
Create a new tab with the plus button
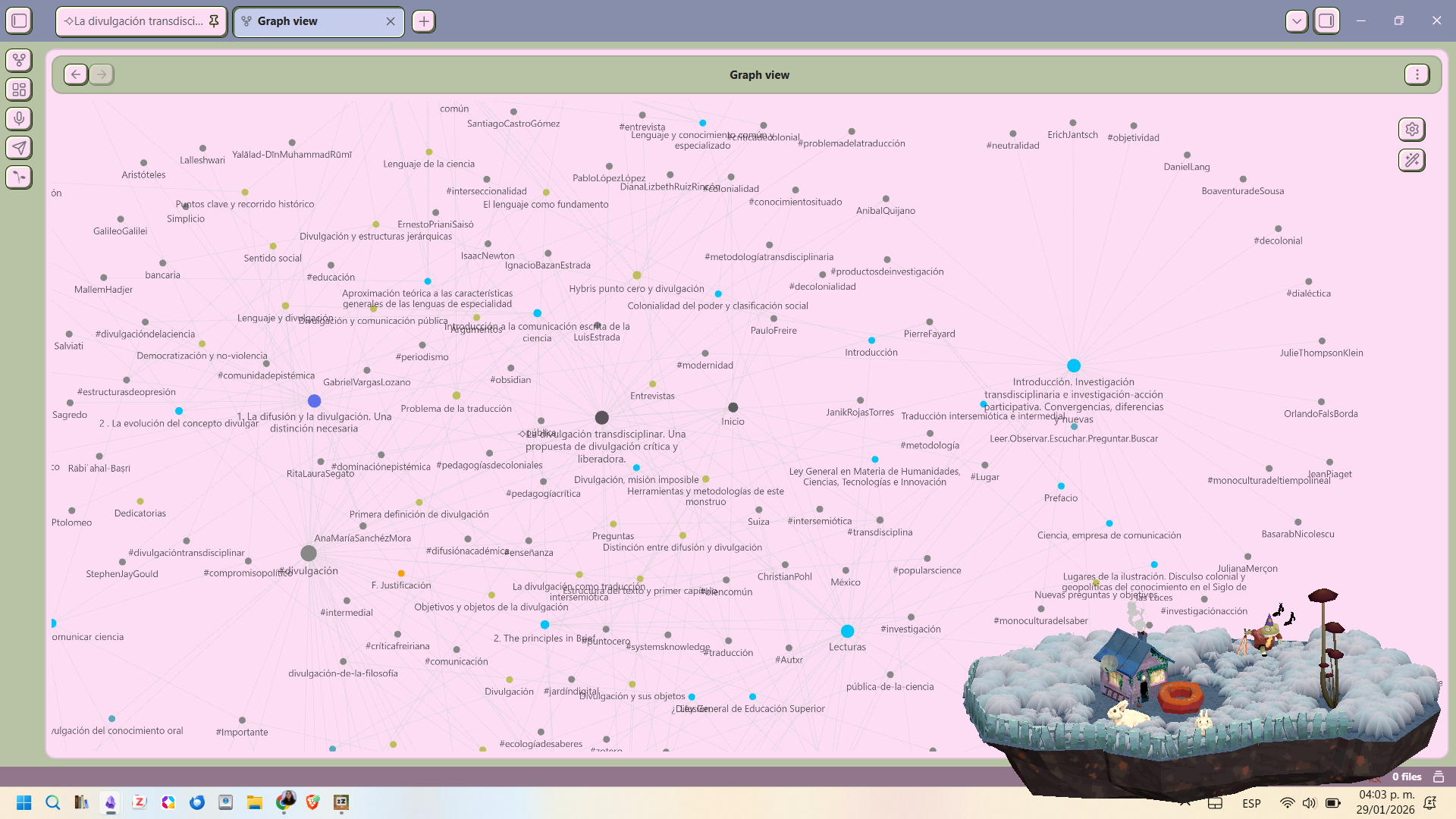pos(422,21)
